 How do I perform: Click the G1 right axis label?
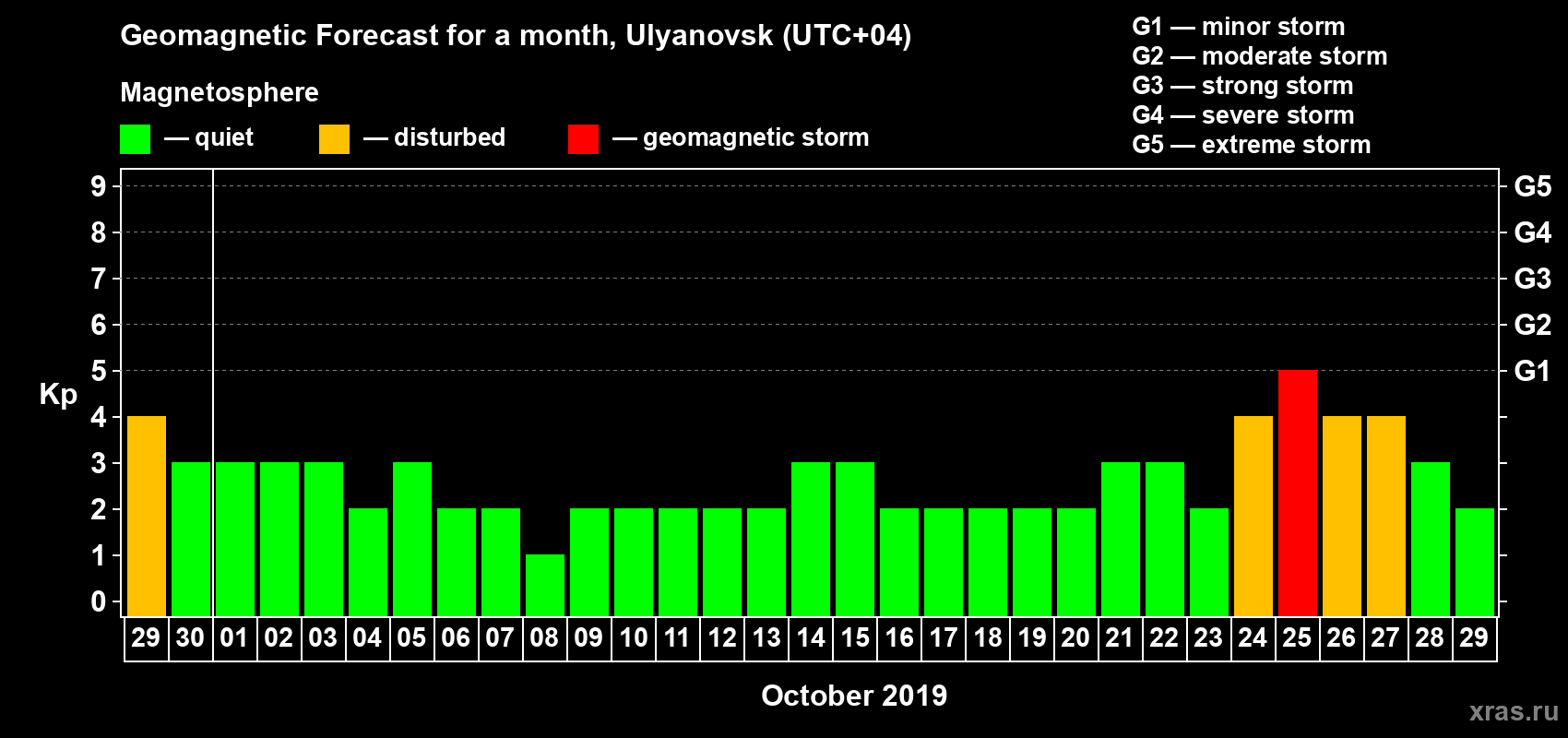[1533, 371]
